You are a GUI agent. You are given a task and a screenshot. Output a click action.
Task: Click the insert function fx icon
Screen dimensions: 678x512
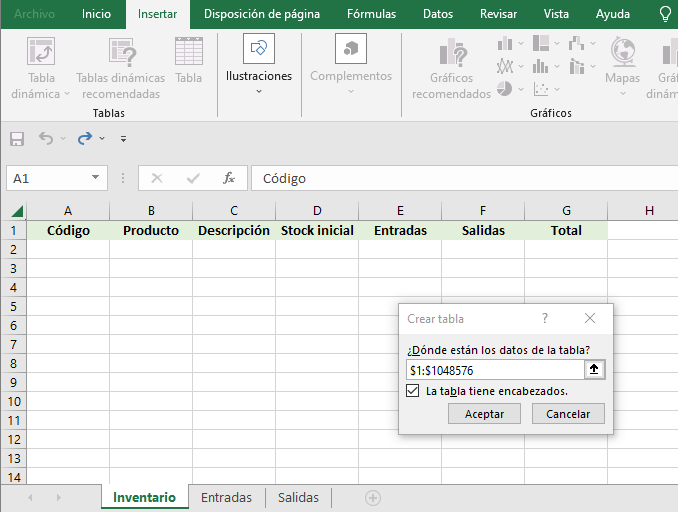pyautogui.click(x=229, y=178)
